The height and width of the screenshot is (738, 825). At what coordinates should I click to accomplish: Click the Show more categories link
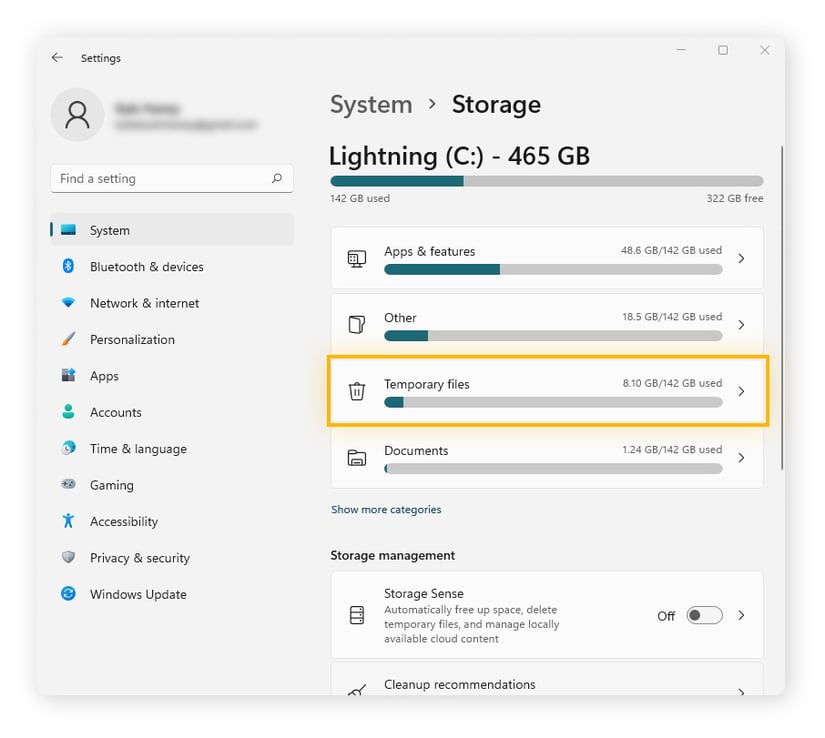(386, 510)
